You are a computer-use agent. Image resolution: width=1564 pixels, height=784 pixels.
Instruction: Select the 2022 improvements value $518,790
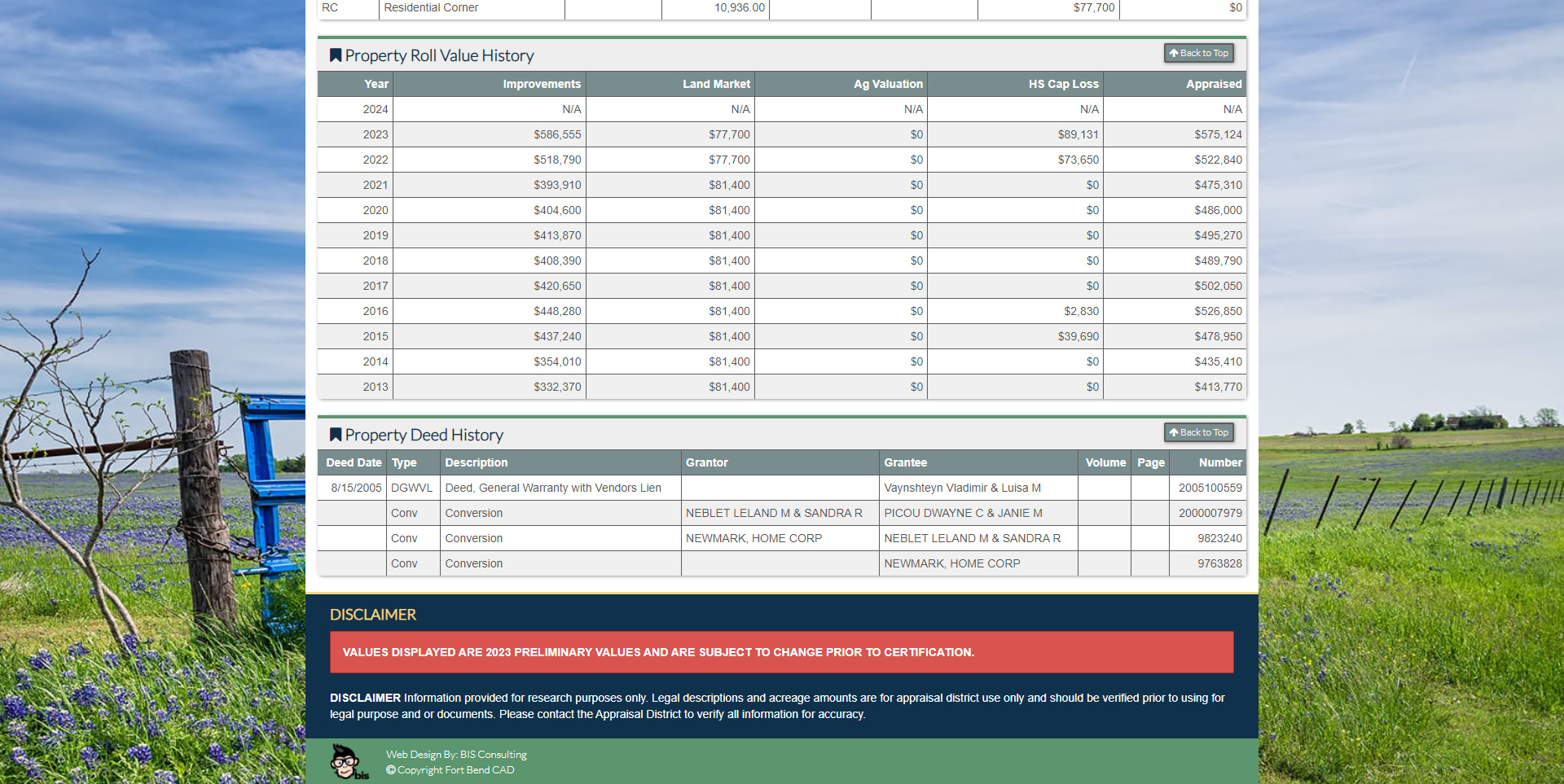pyautogui.click(x=557, y=160)
